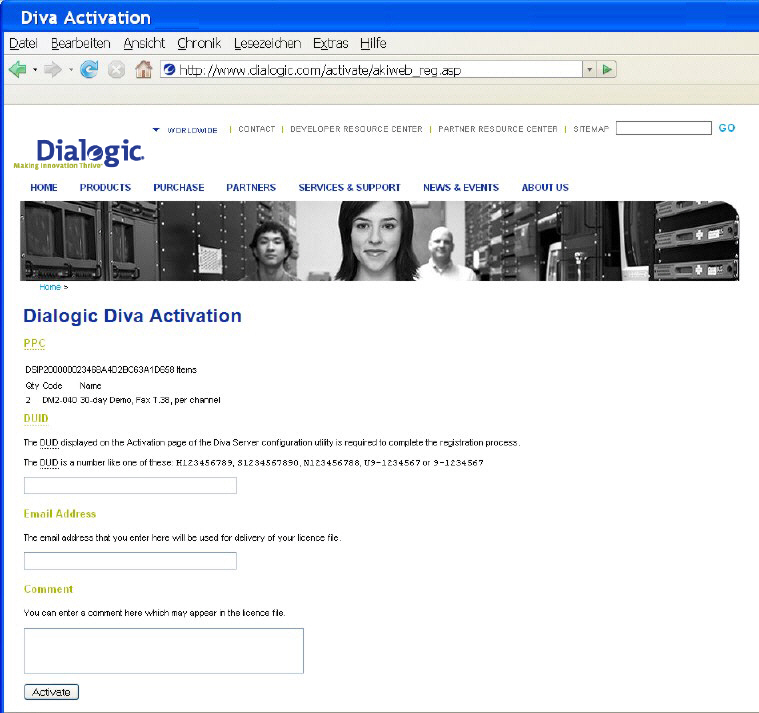The image size is (759, 713).
Task: Open the Products navigation item
Action: coord(105,187)
